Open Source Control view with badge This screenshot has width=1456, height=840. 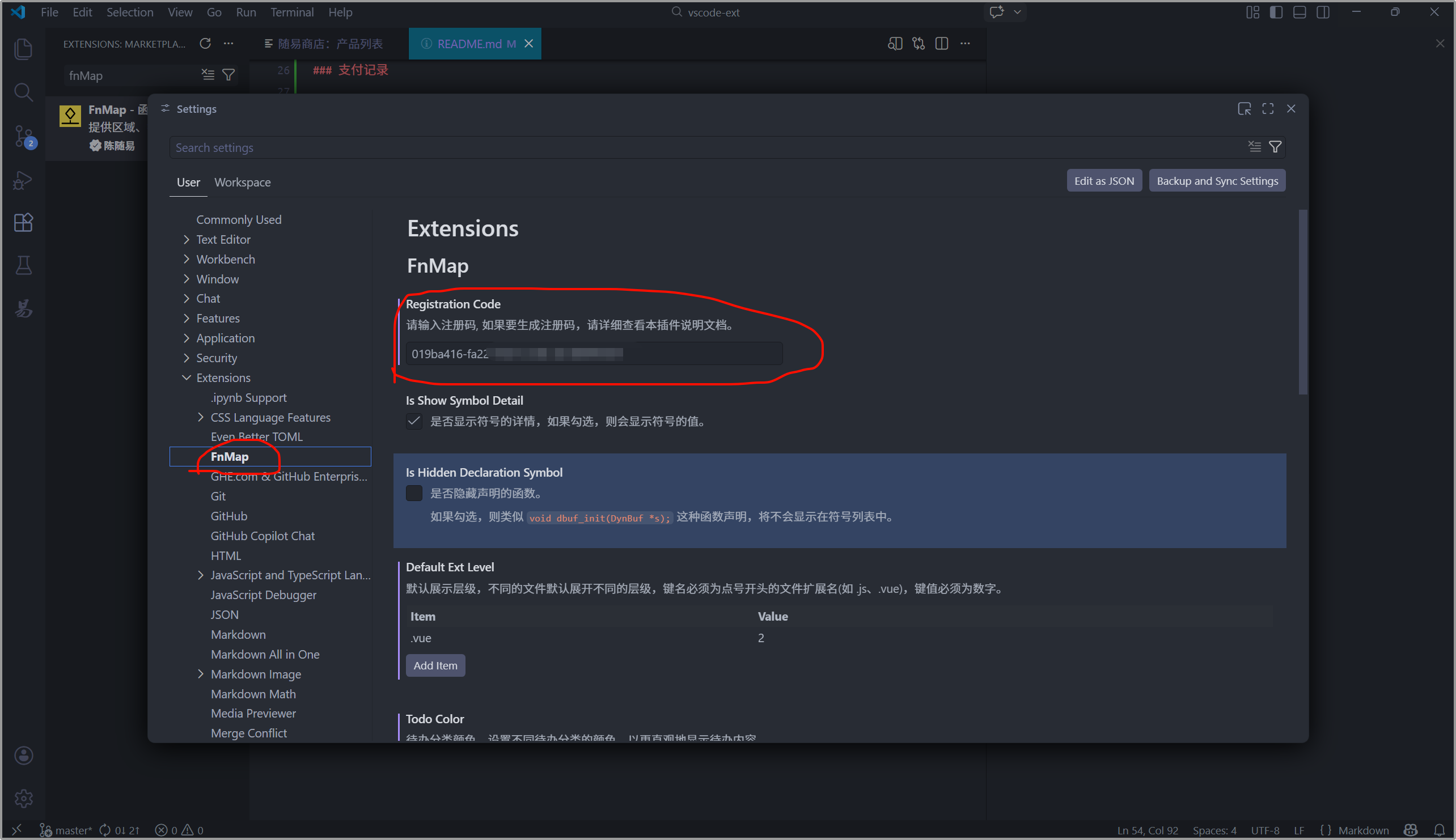(23, 137)
